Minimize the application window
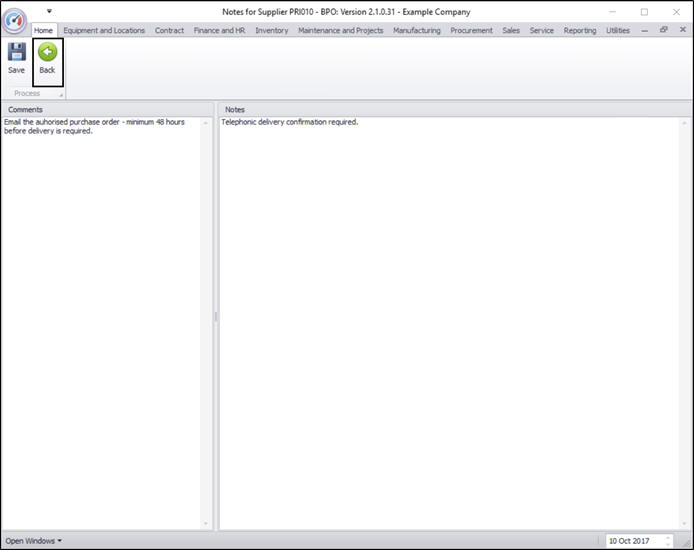 coord(612,12)
